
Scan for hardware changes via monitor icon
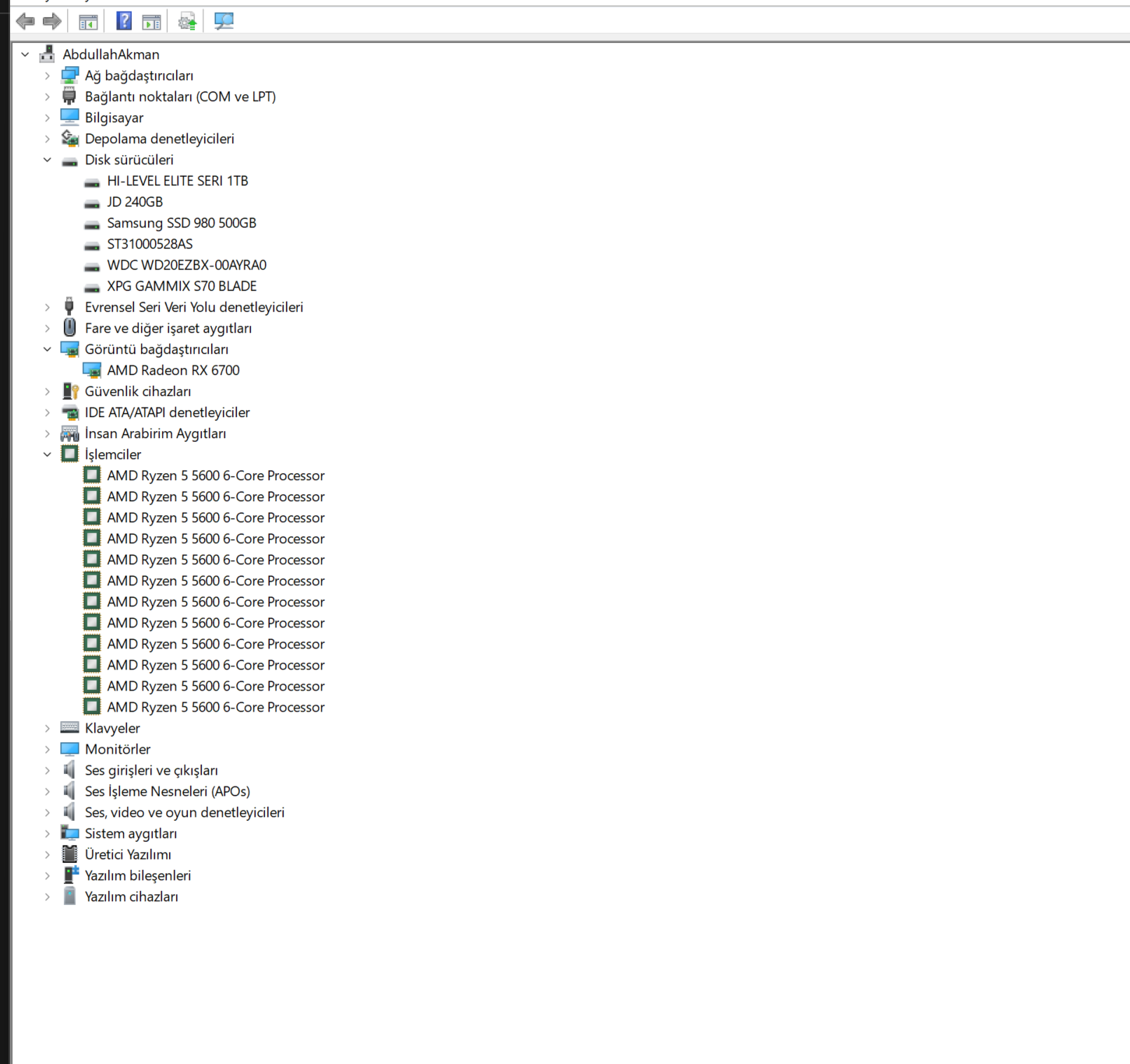[x=224, y=21]
